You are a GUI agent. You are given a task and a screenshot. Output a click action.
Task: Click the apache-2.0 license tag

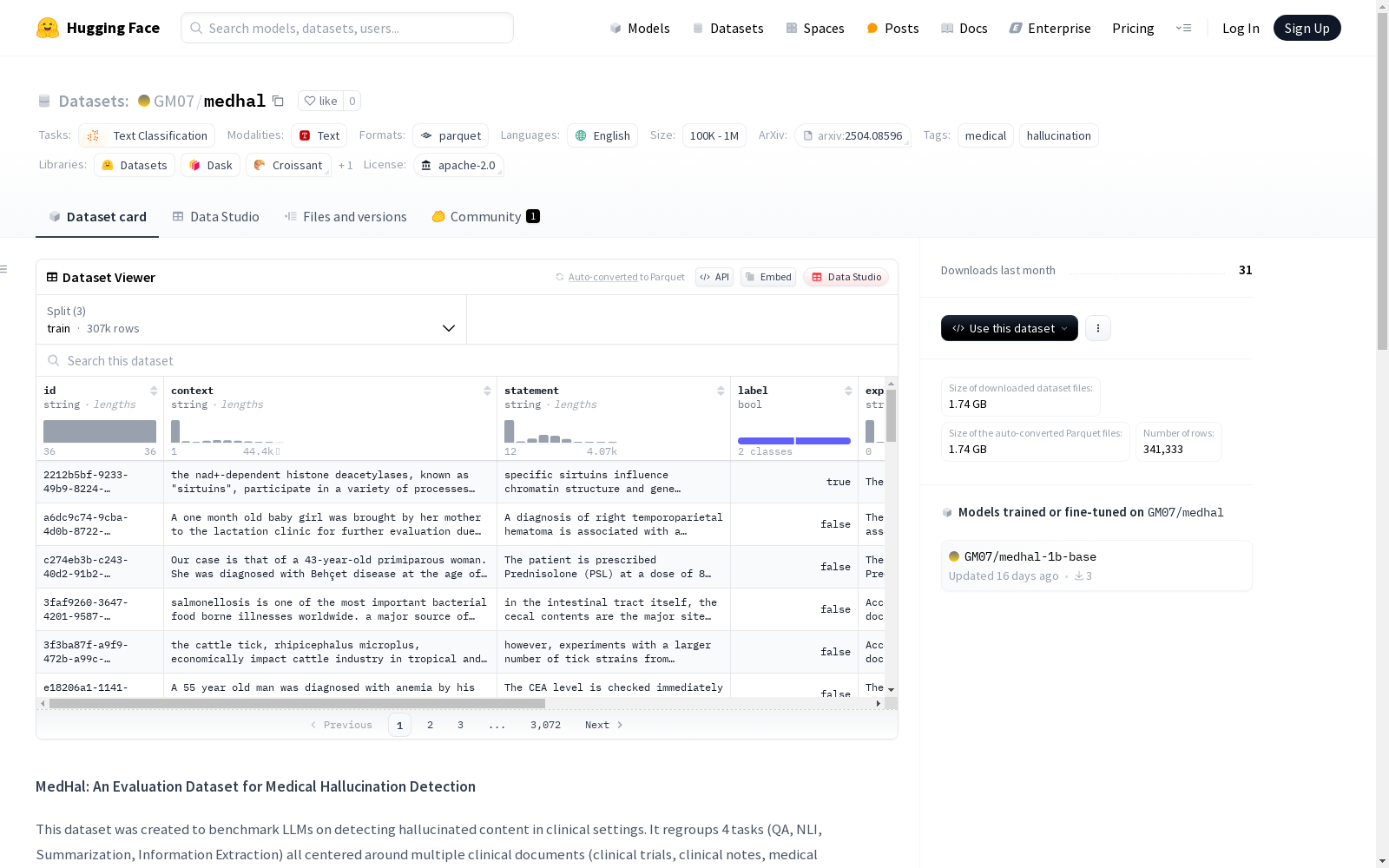[x=458, y=165]
